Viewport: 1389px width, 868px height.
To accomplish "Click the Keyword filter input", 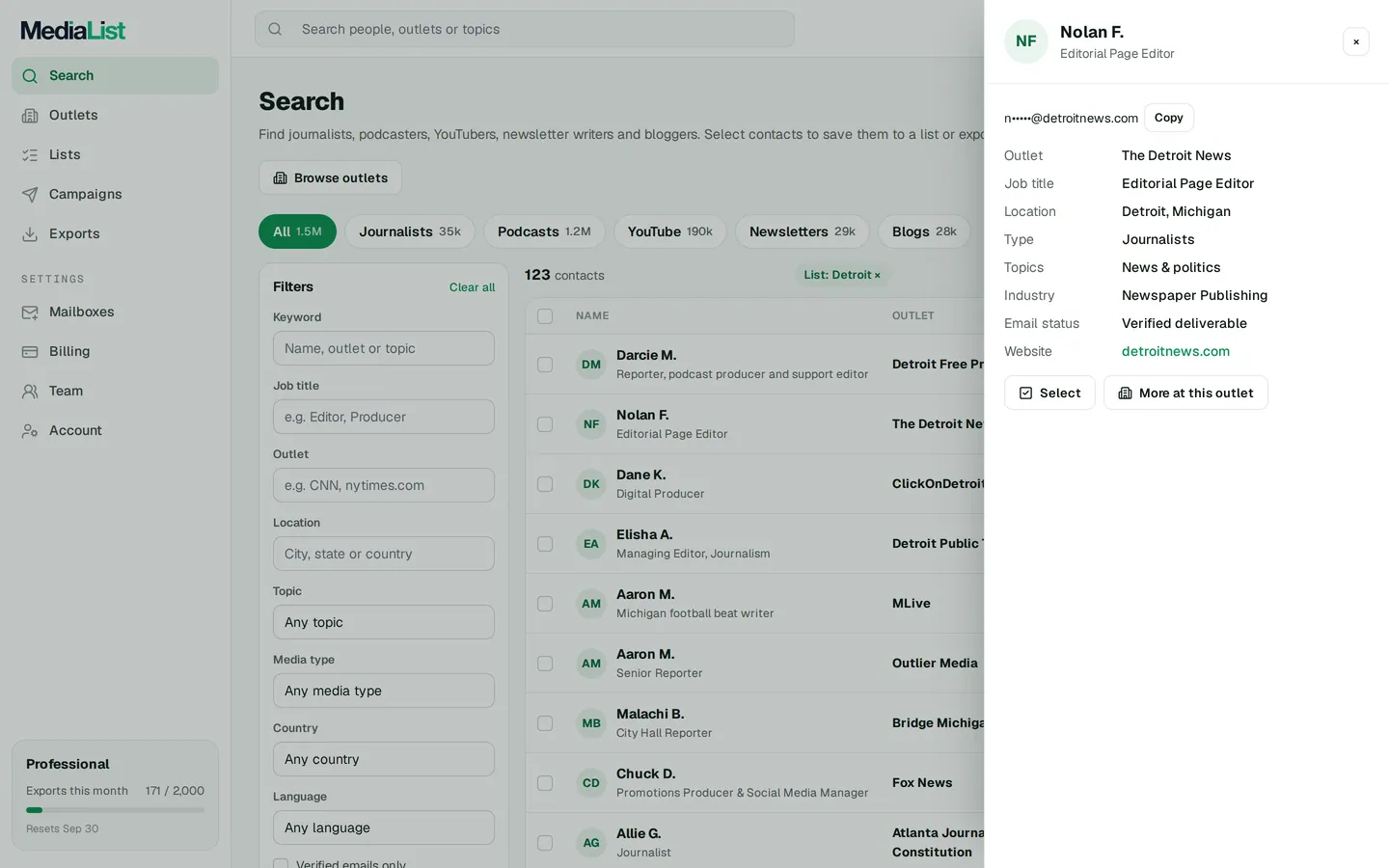I will coord(384,348).
